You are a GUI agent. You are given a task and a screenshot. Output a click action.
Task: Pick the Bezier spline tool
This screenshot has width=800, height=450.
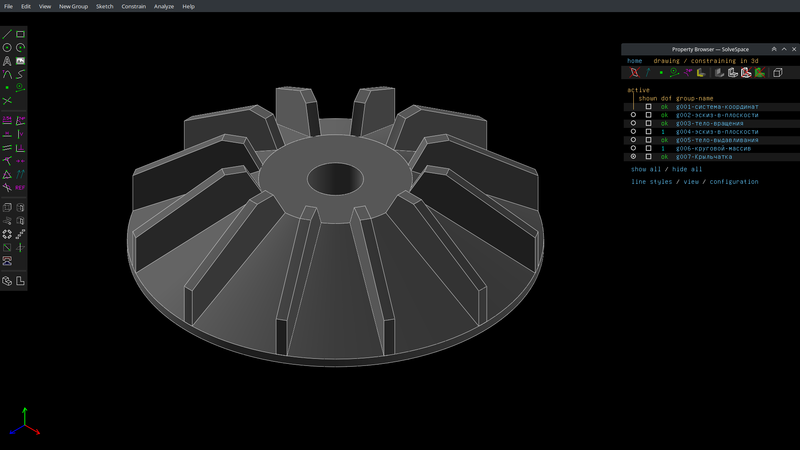coord(21,74)
